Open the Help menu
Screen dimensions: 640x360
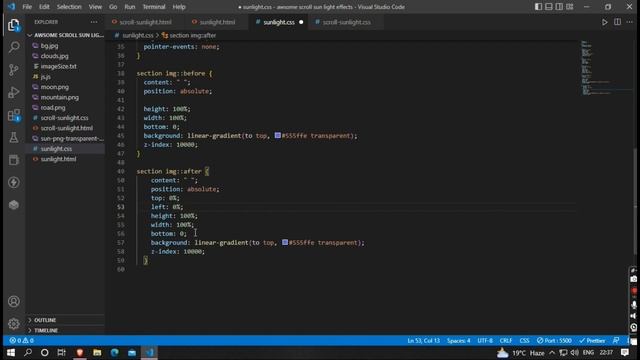coord(179,7)
